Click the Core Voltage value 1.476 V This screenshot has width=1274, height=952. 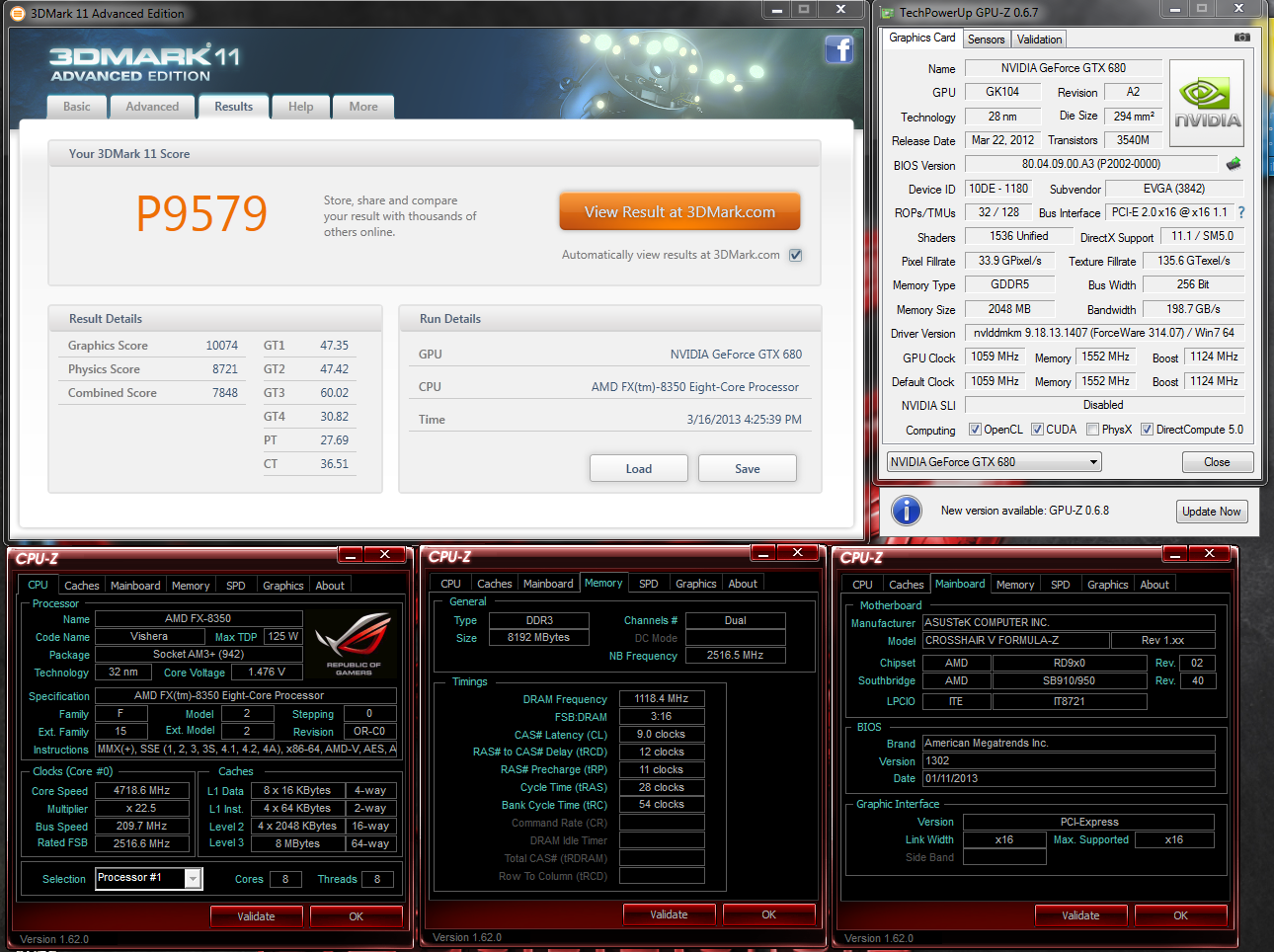267,672
